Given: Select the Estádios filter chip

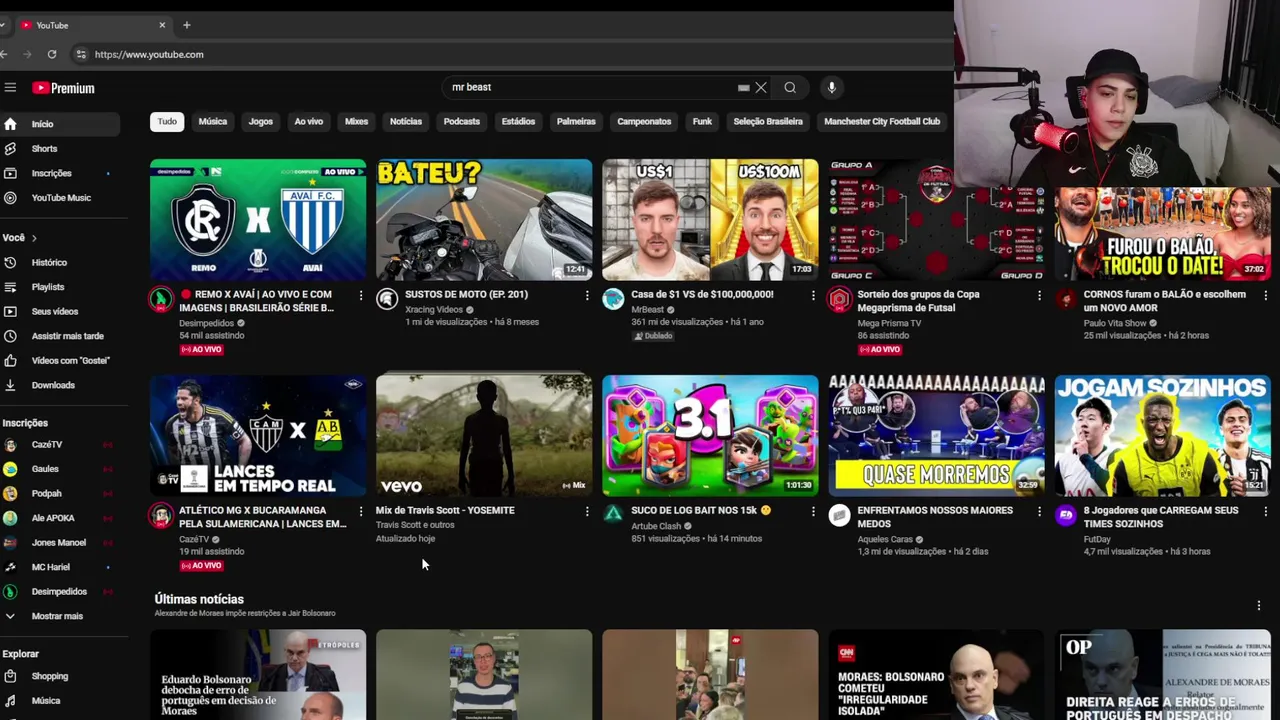Looking at the screenshot, I should [518, 122].
